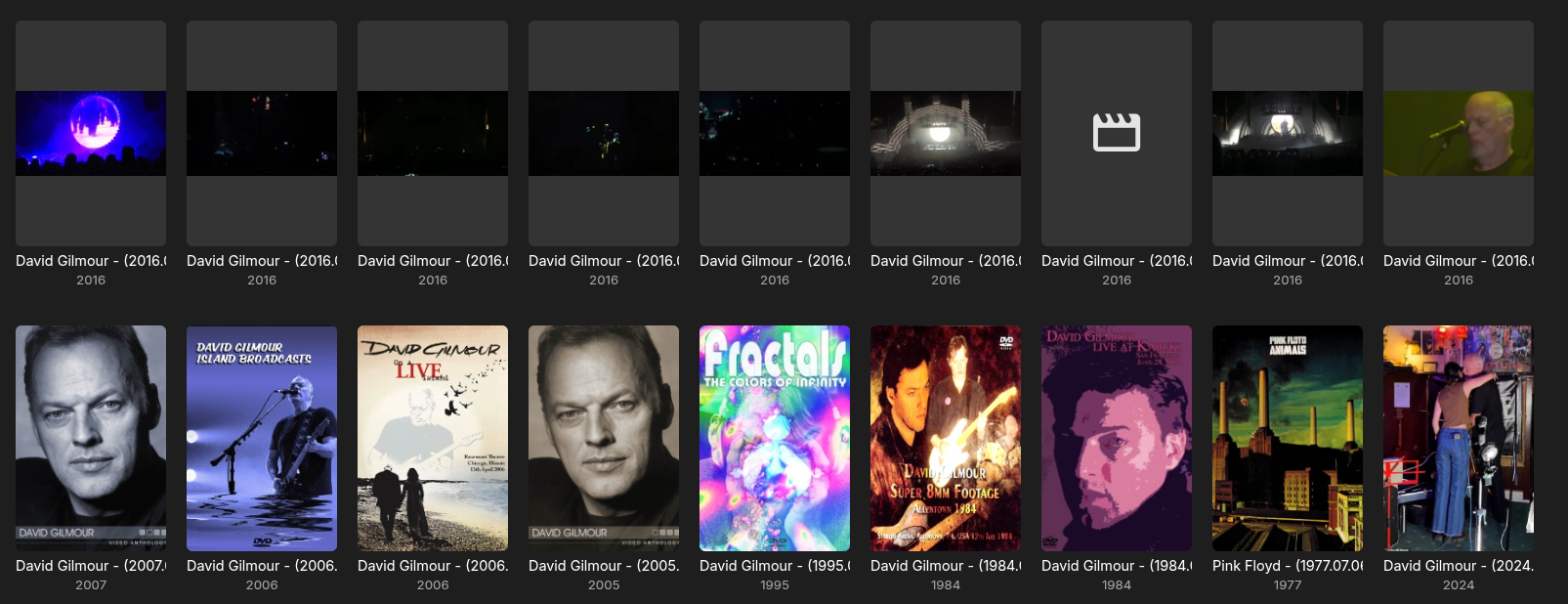
Task: Click the 2007 year label
Action: pos(91,585)
